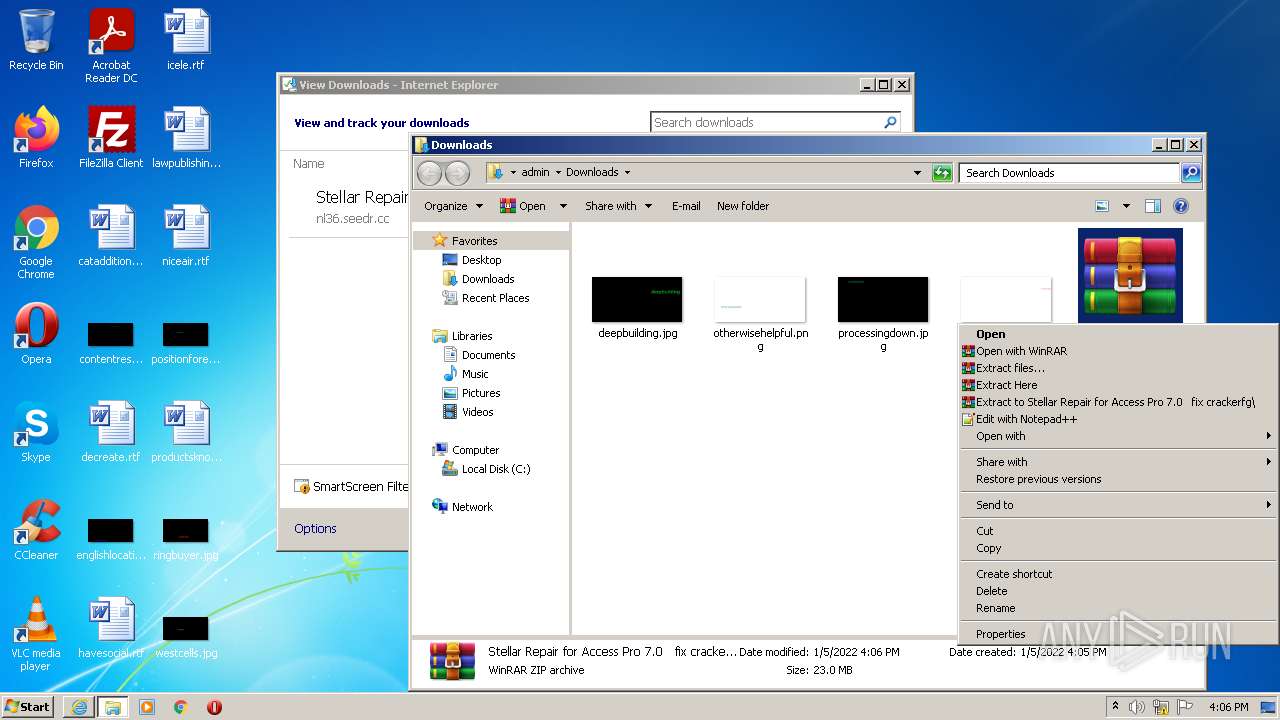The image size is (1280, 720).
Task: Select Extract files... menu entry
Action: click(1118, 368)
